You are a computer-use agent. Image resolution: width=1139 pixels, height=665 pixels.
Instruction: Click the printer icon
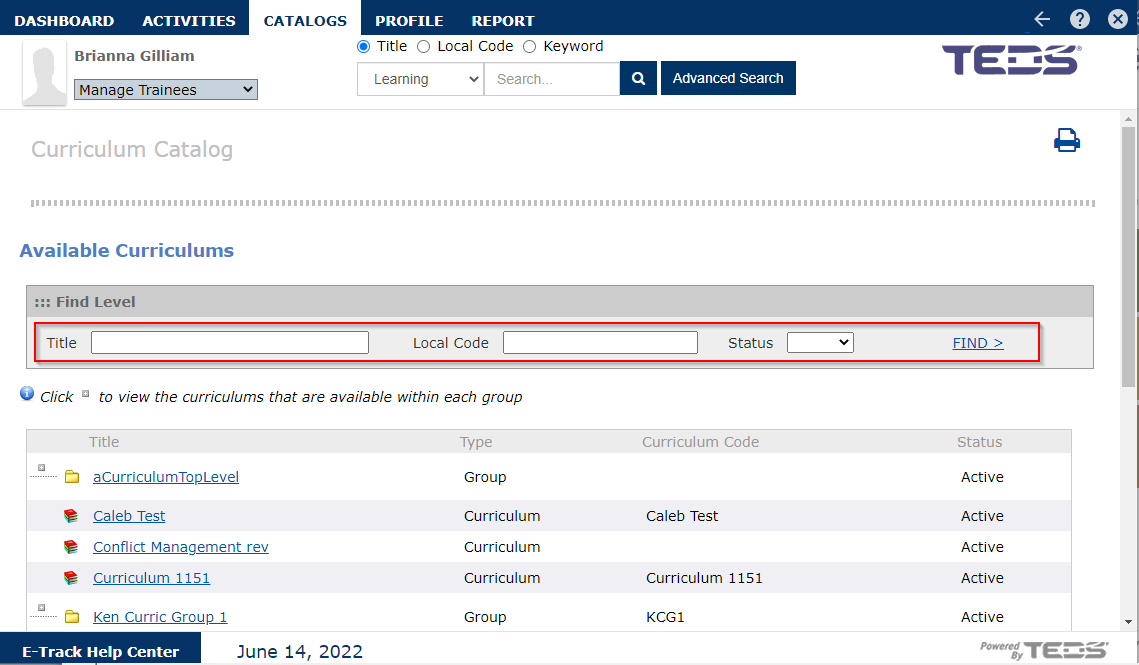[1067, 141]
